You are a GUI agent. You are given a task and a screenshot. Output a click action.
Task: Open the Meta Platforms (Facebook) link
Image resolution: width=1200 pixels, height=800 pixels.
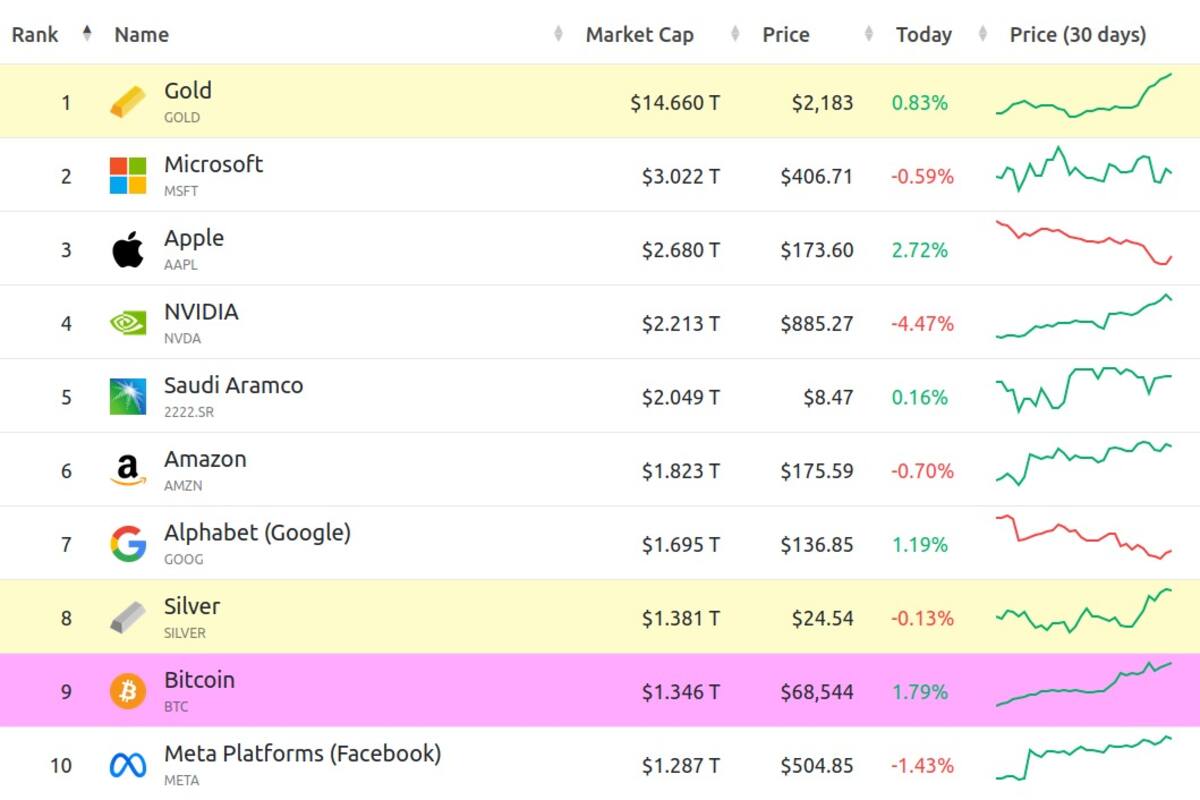(302, 753)
